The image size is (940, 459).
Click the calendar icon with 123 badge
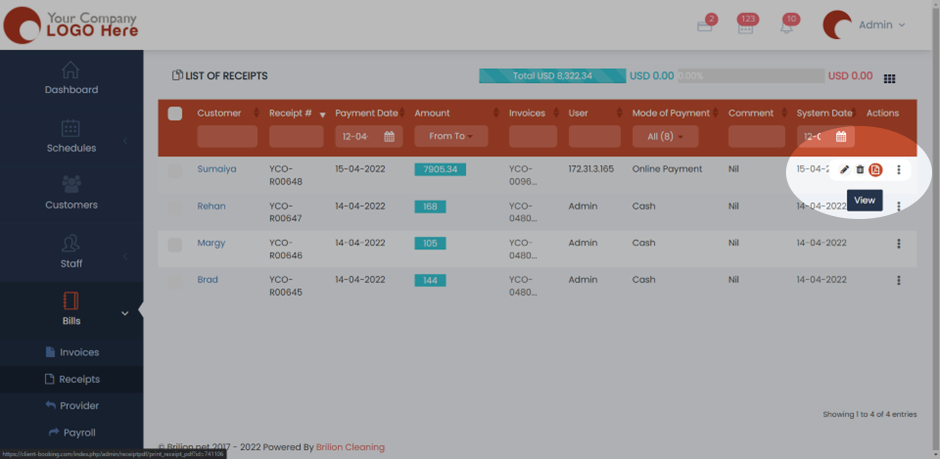click(745, 27)
